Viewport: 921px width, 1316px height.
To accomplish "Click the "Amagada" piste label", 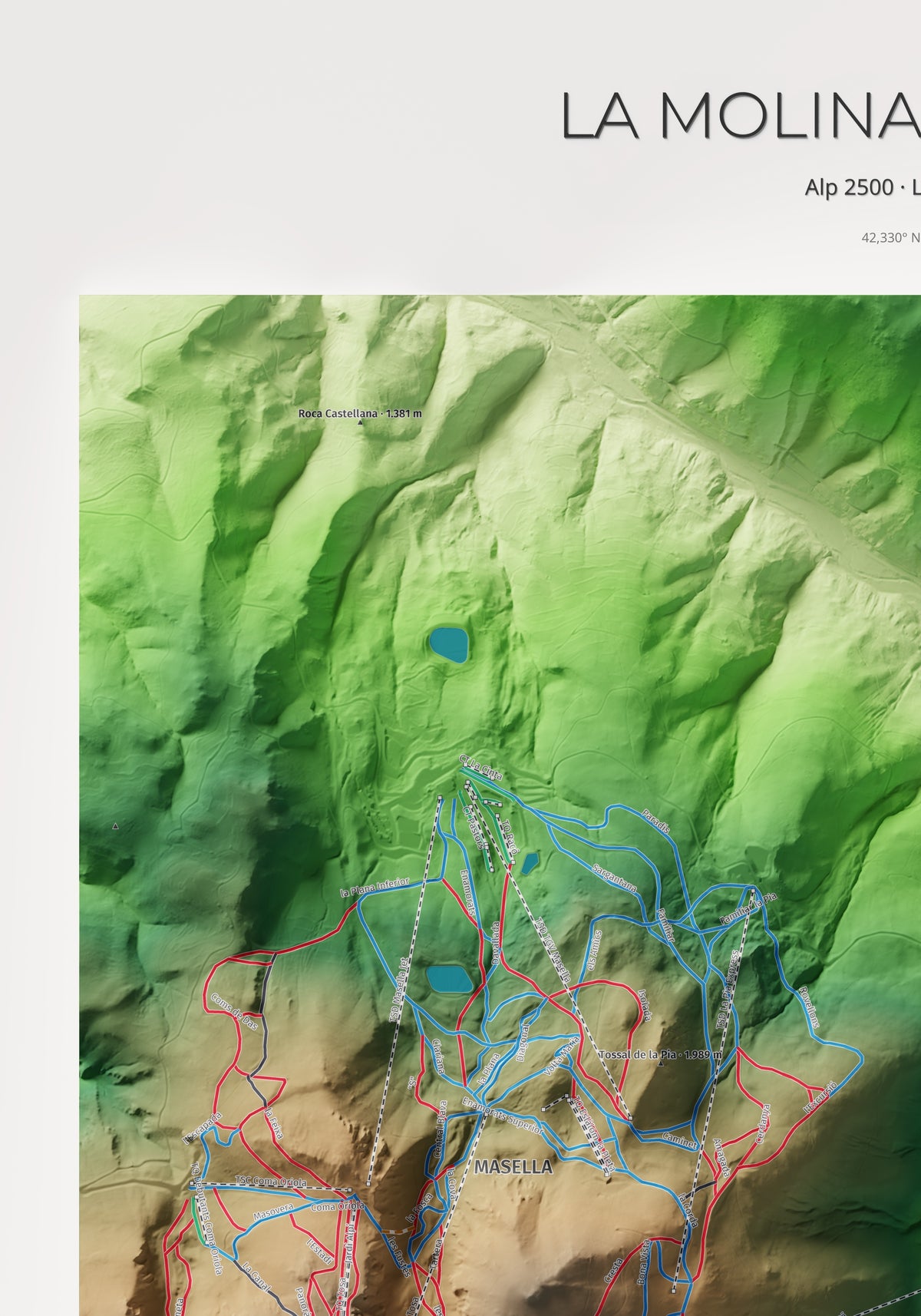I will click(722, 1158).
